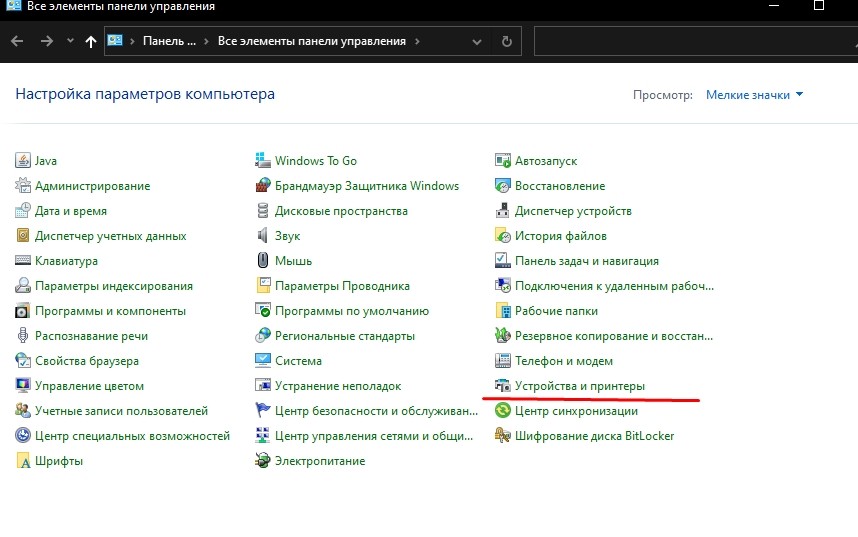This screenshot has height=537, width=858.
Task: Click the title bar Control Panel icon
Action: pos(13,5)
